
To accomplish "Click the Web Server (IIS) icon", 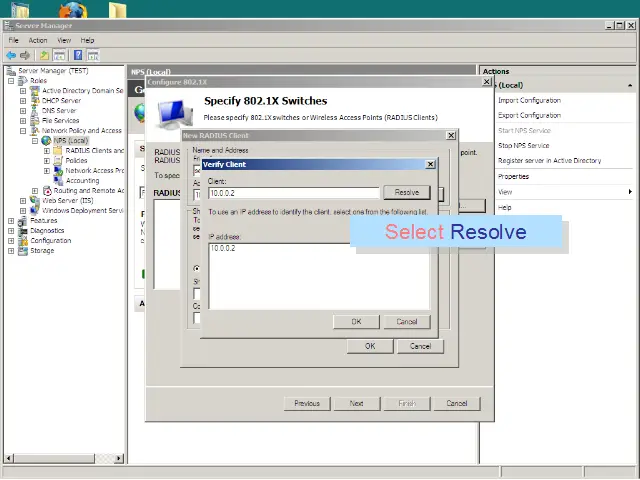I will pyautogui.click(x=35, y=200).
